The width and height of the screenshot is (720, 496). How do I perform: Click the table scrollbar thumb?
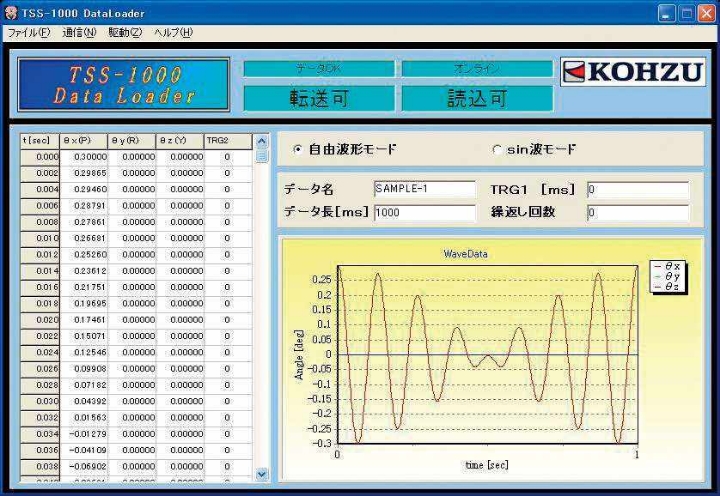click(261, 156)
